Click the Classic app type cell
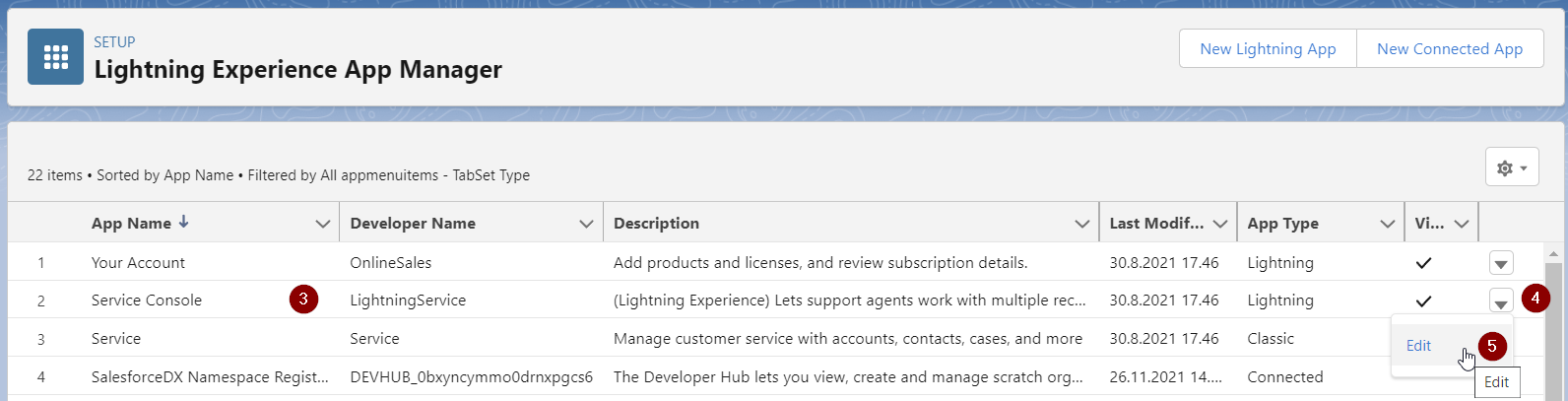Viewport: 1568px width, 401px height. [1271, 338]
